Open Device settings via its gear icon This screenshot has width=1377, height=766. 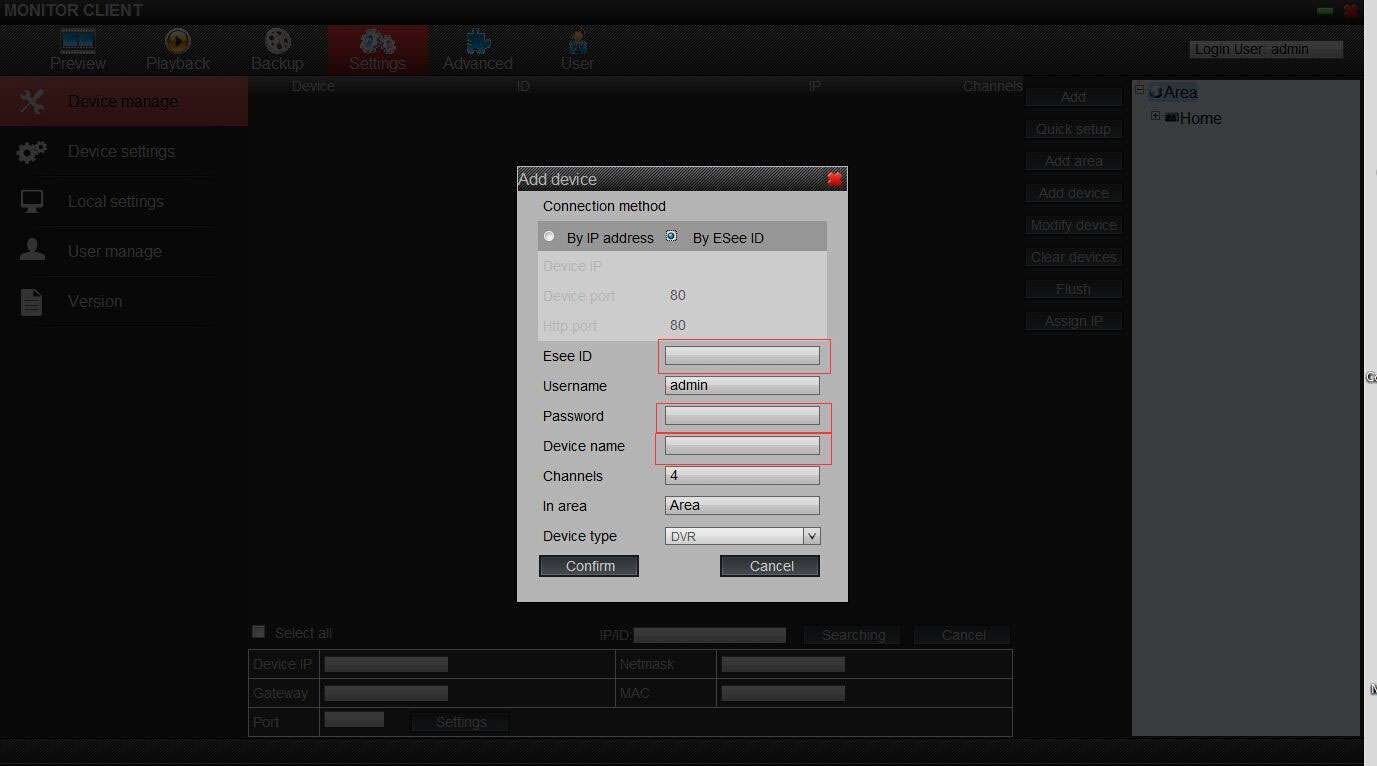(31, 151)
